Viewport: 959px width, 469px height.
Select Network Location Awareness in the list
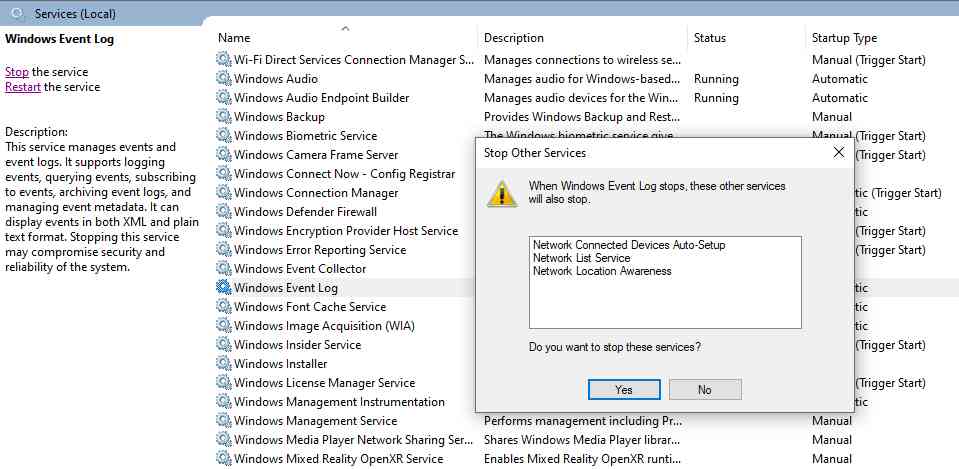pos(601,271)
